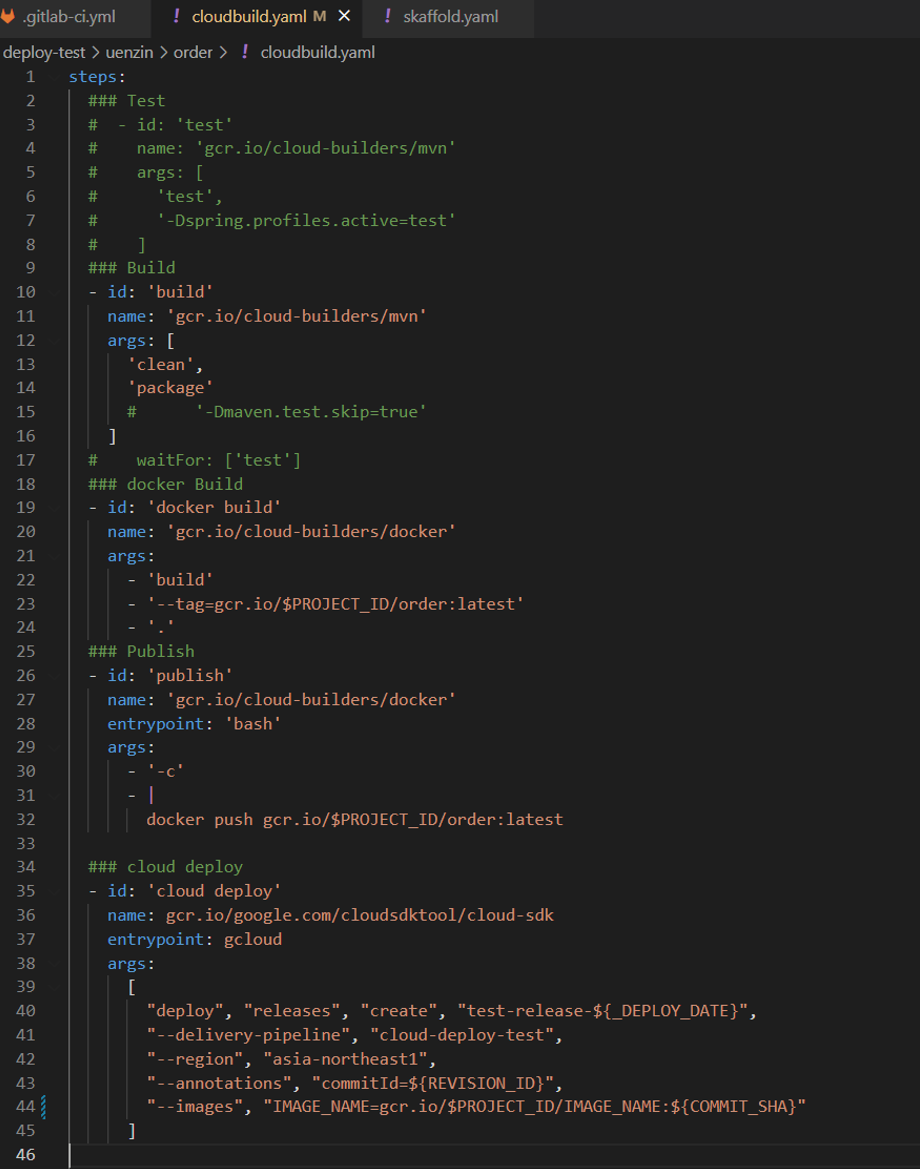Image resolution: width=920 pixels, height=1169 pixels.
Task: Click line number 33 in the gutter
Action: [x=25, y=843]
